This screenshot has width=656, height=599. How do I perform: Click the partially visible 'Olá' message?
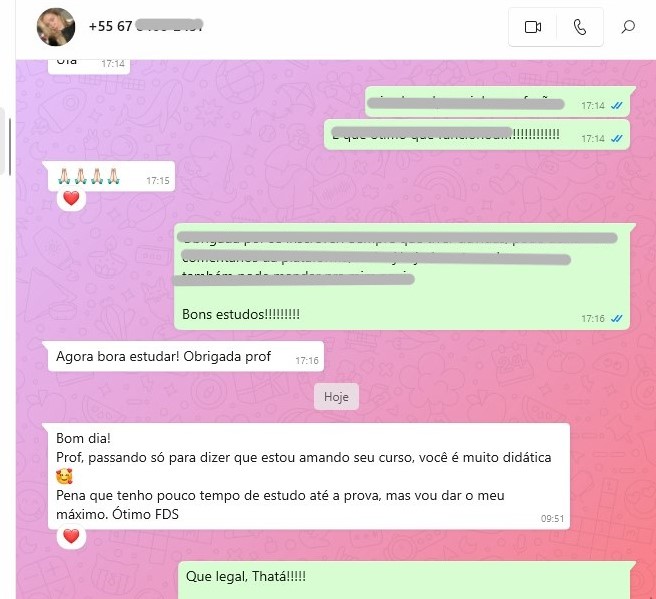(x=89, y=67)
